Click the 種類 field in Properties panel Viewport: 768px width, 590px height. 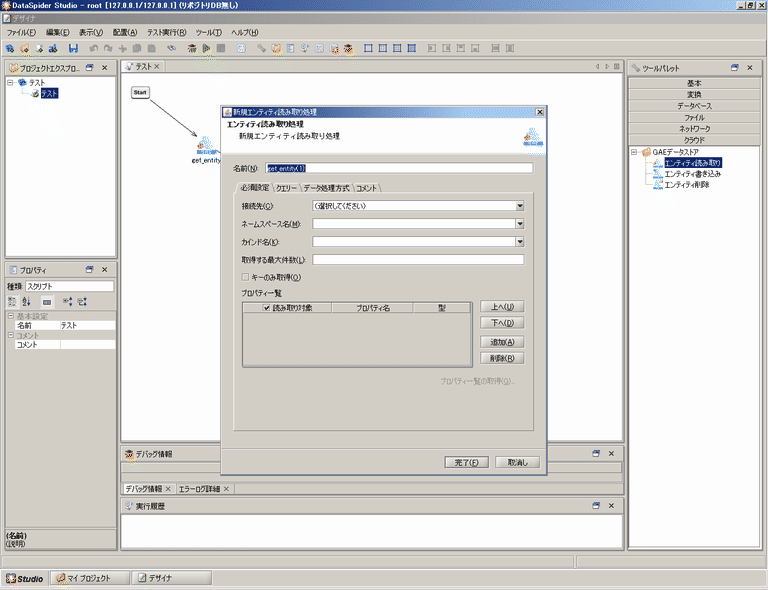point(70,286)
